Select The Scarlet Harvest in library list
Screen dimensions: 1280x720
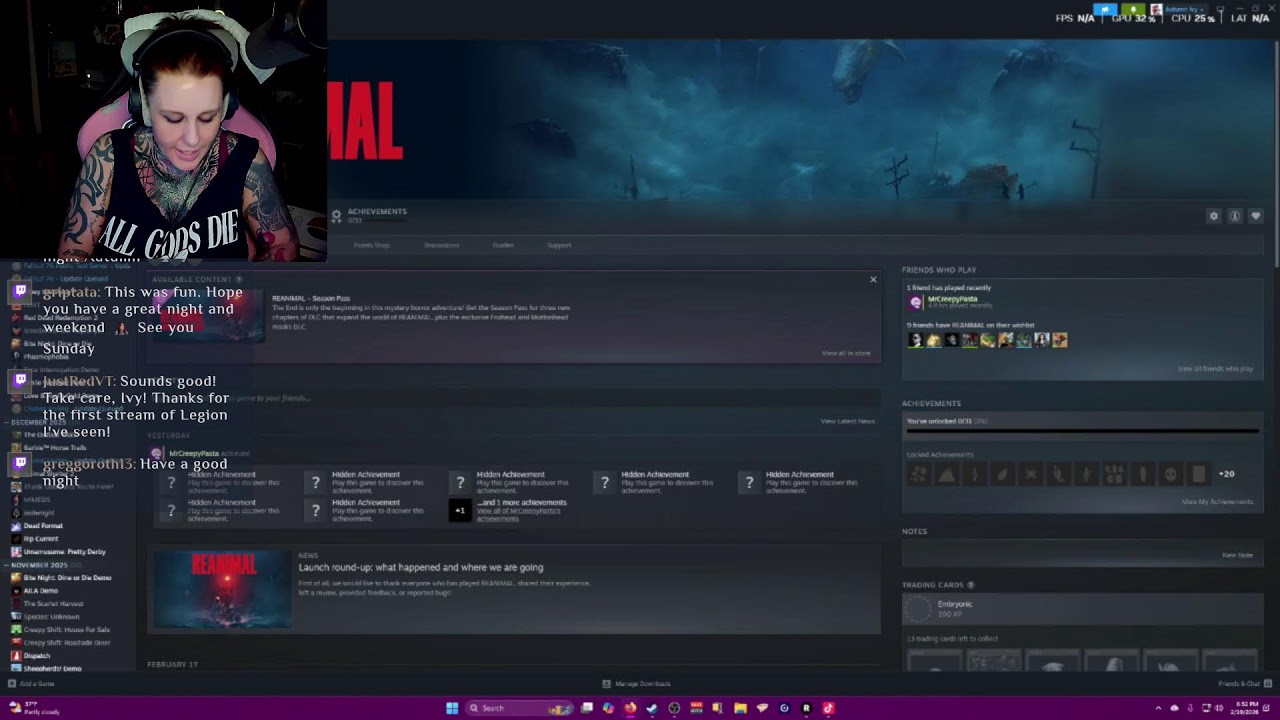(x=54, y=604)
